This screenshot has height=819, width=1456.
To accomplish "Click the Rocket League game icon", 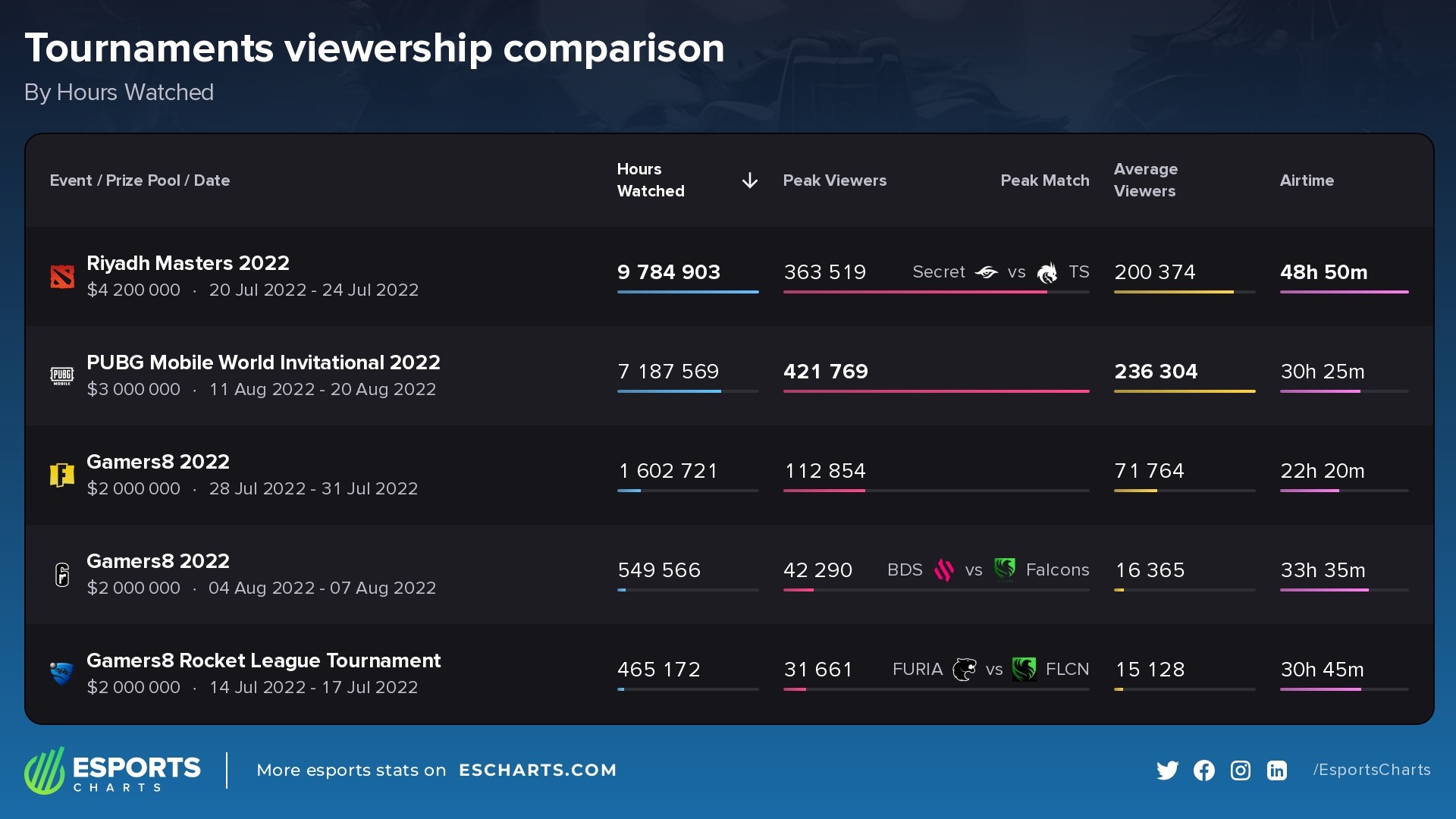I will (x=62, y=673).
